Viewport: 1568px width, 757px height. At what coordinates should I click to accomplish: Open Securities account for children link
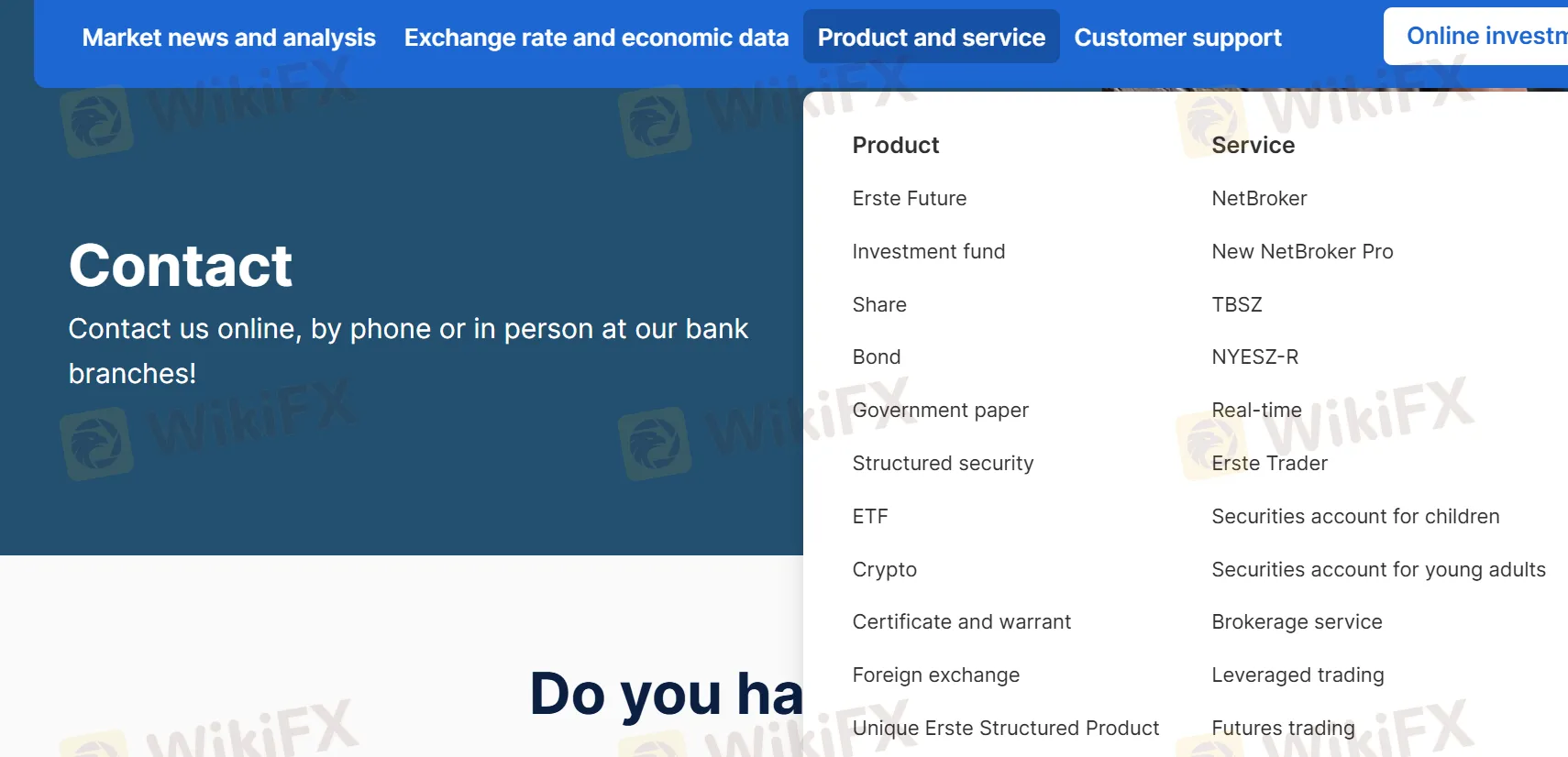point(1355,516)
